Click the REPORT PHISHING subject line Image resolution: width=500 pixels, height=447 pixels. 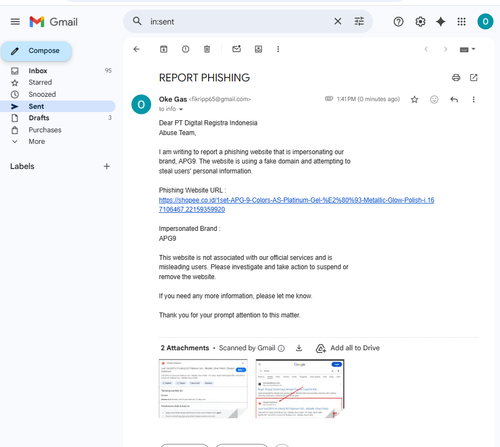coord(204,78)
